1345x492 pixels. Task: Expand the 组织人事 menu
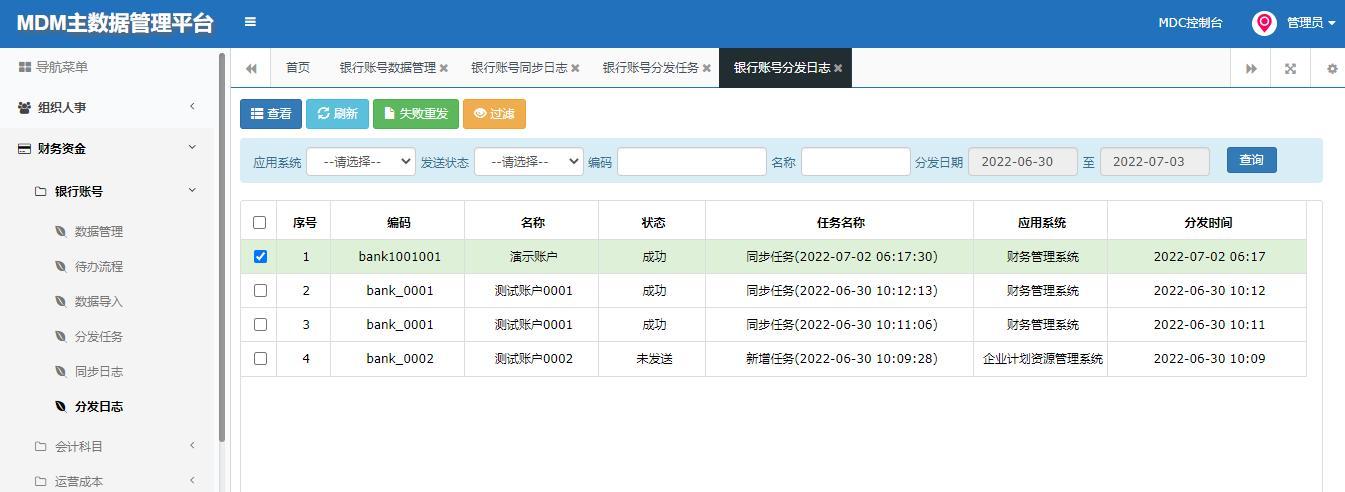(107, 107)
